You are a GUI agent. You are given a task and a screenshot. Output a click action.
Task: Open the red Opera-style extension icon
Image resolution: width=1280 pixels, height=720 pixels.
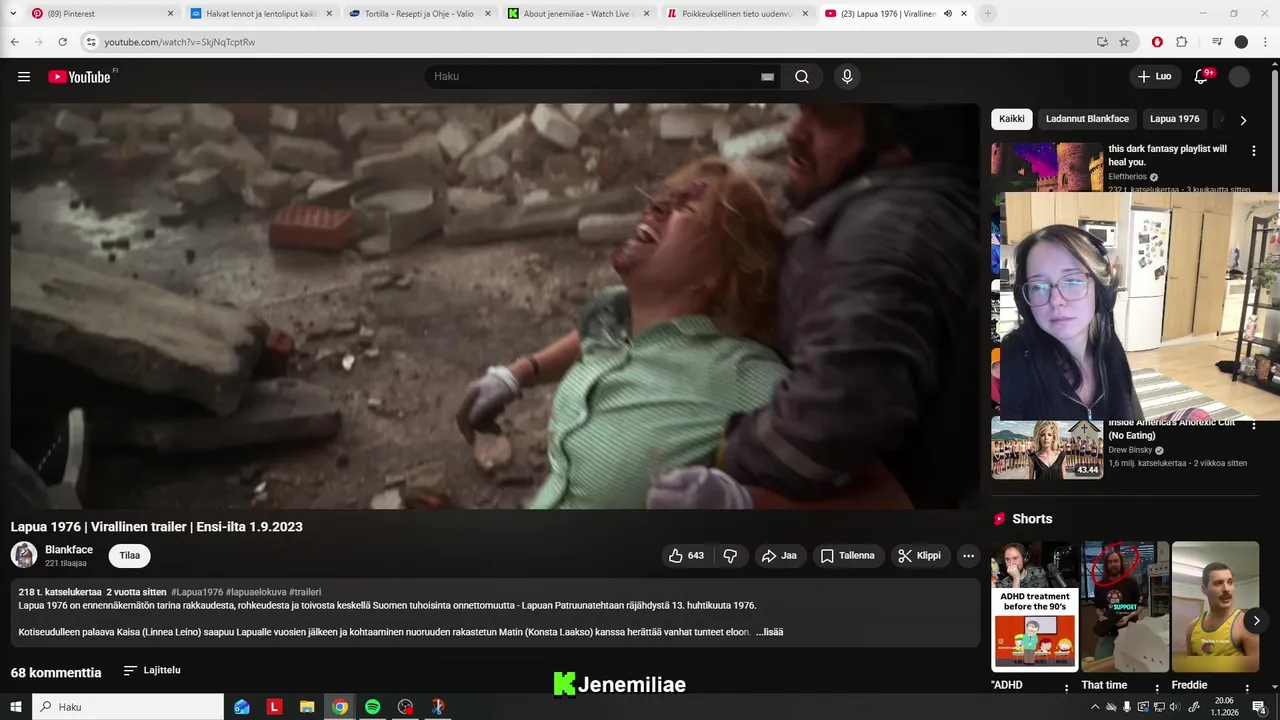tap(1157, 42)
